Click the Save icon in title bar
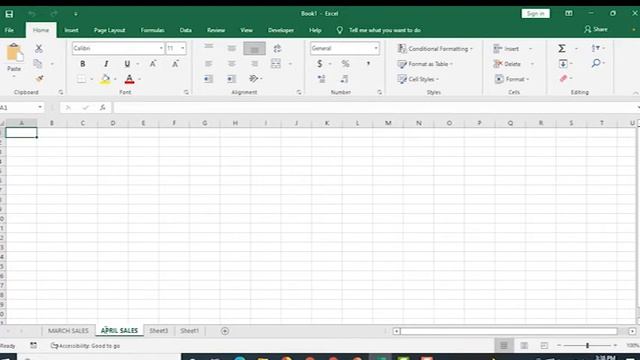 (9, 14)
